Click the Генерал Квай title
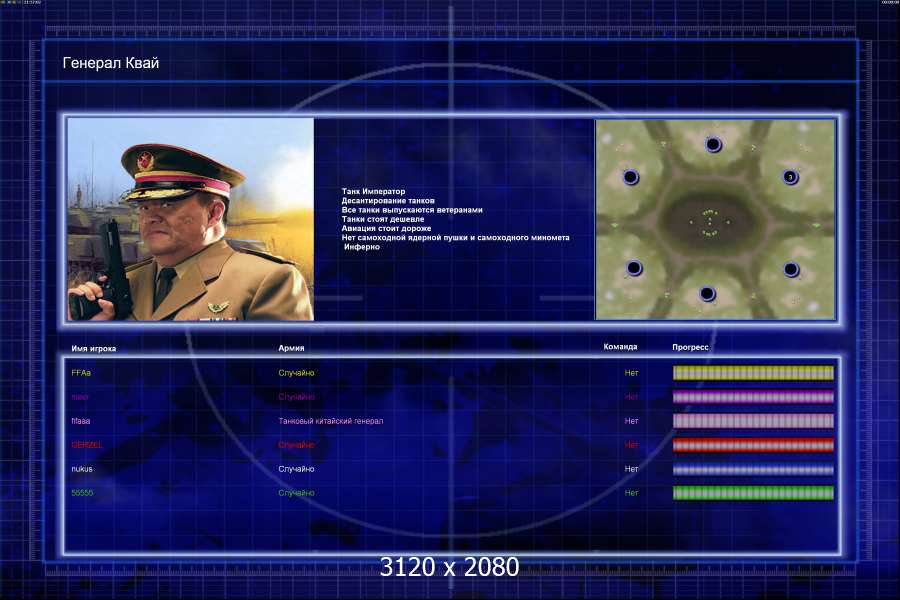Viewport: 900px width, 600px height. (x=111, y=63)
